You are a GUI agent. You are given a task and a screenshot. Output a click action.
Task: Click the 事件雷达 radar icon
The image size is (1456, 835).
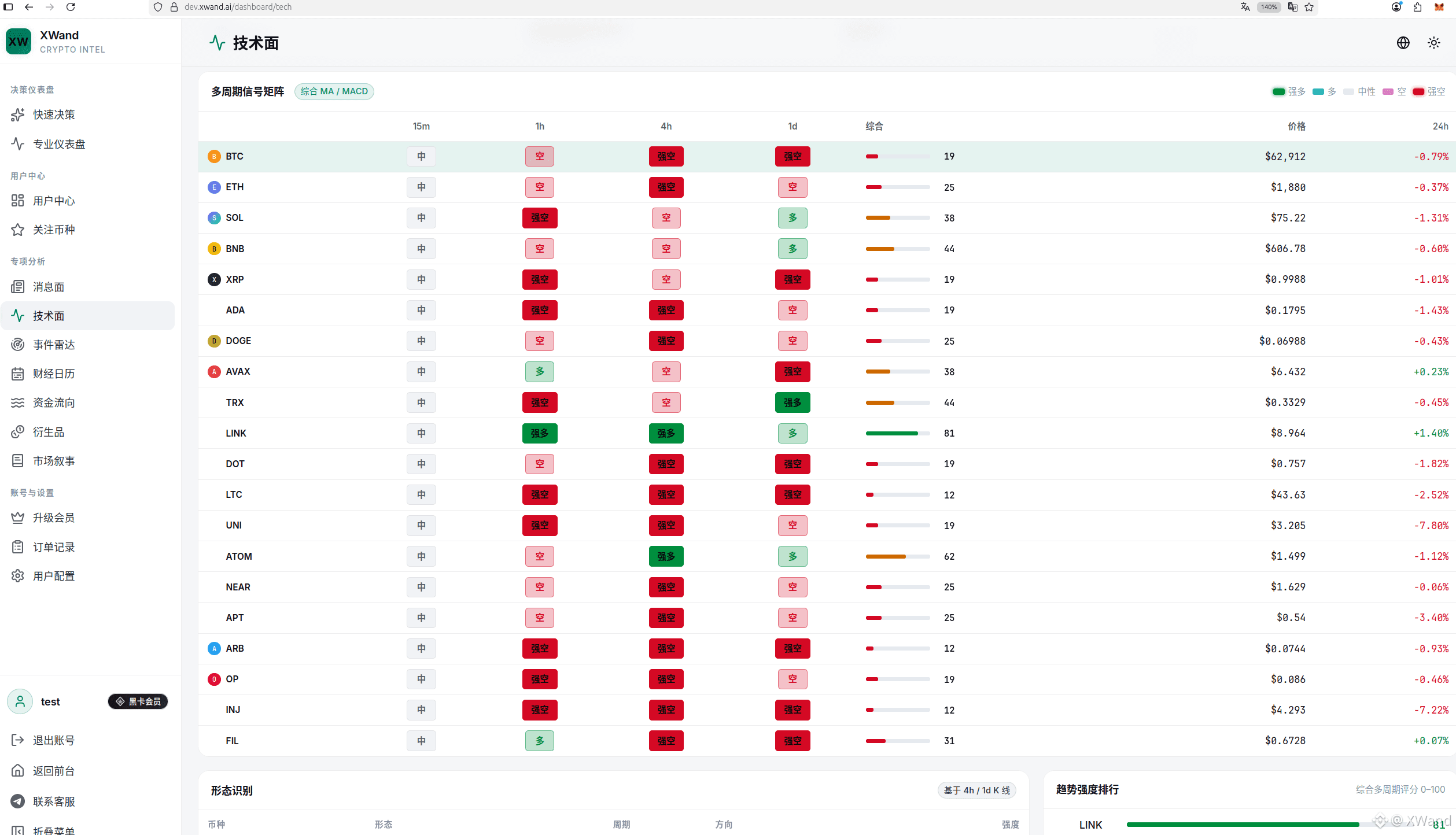click(x=18, y=345)
